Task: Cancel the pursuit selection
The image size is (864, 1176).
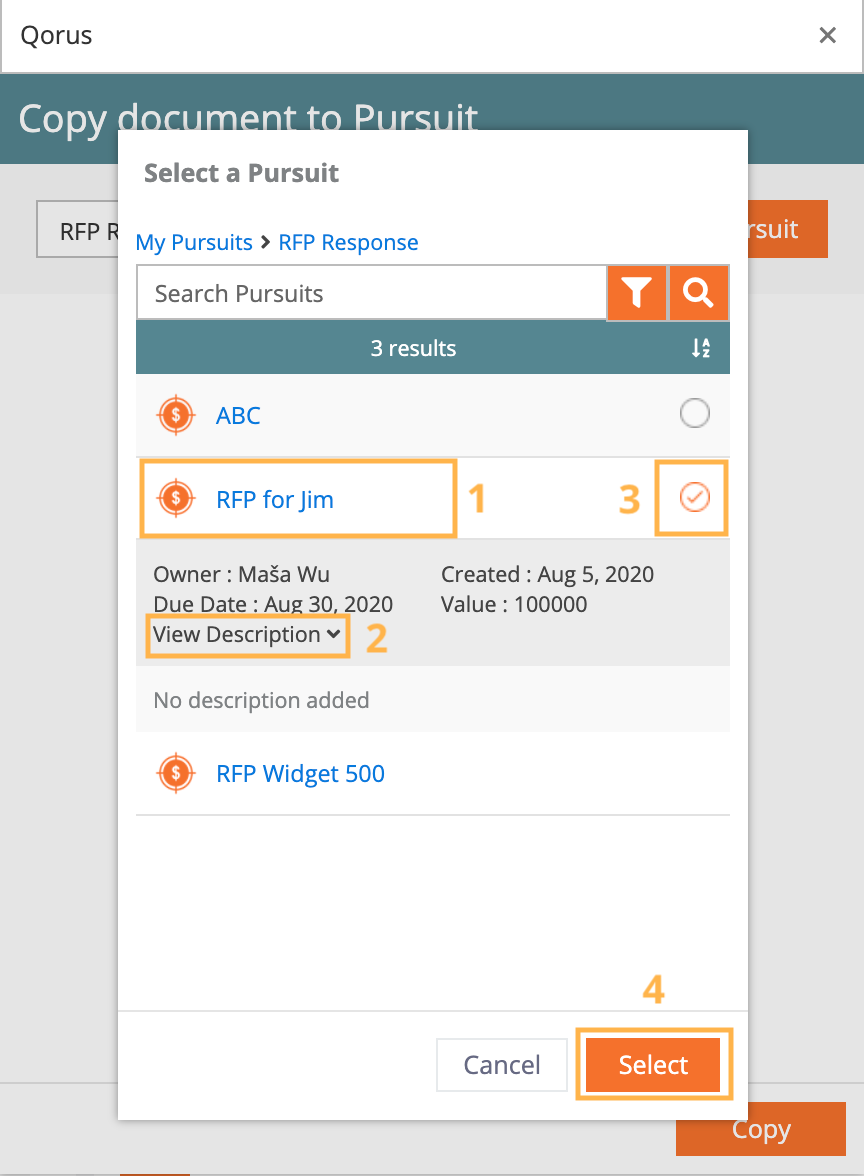Action: [502, 1064]
